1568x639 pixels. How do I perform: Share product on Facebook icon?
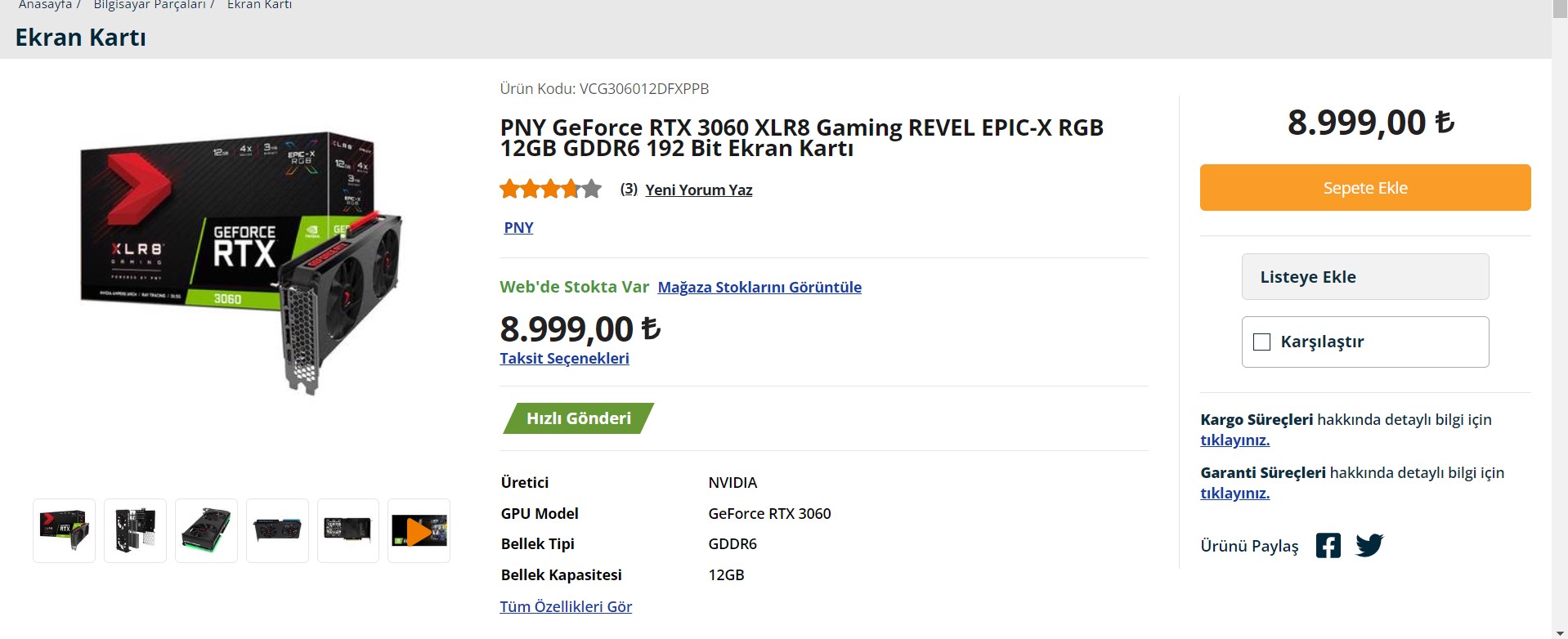point(1328,545)
